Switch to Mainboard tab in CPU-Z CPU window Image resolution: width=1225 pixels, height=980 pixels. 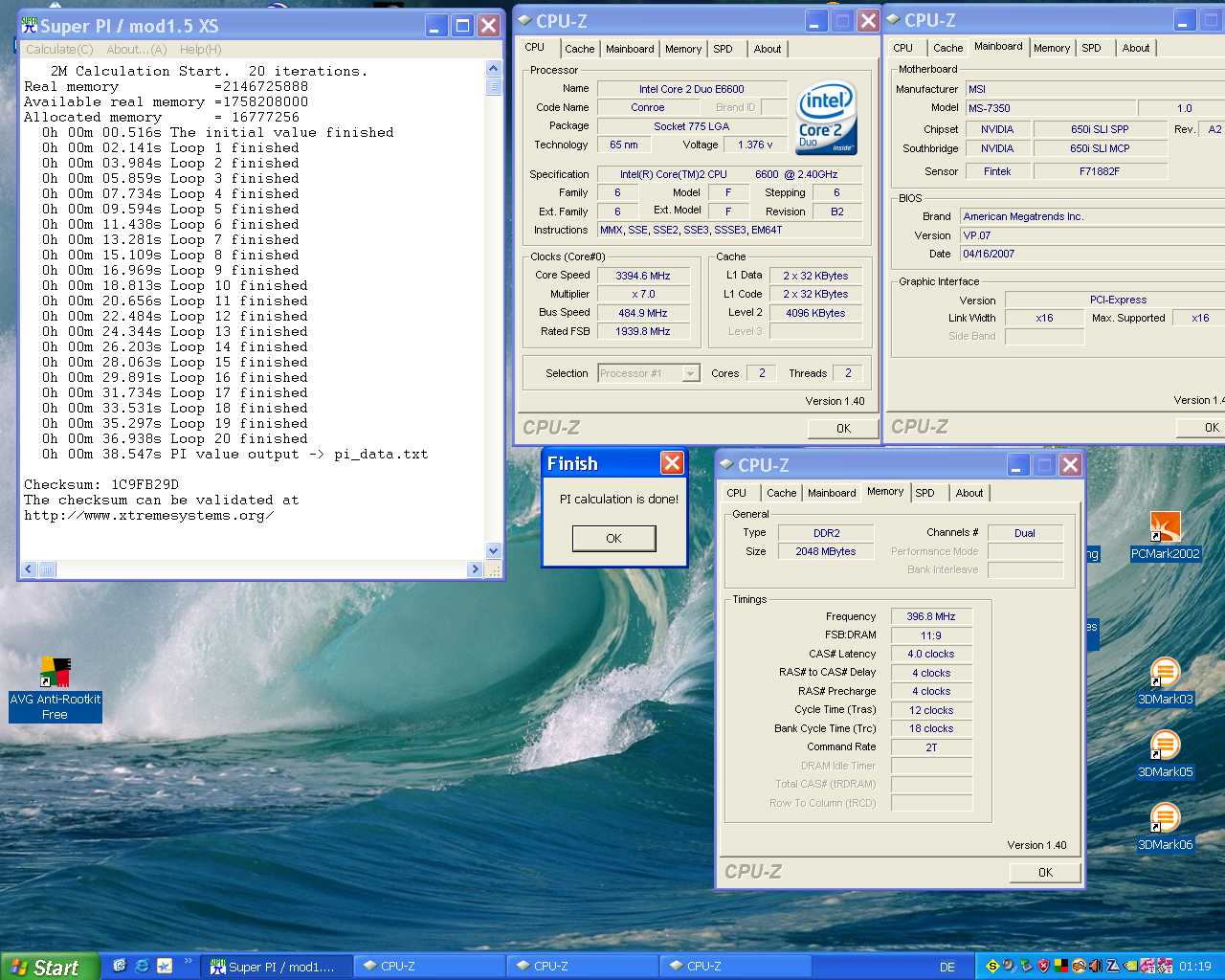pos(630,49)
